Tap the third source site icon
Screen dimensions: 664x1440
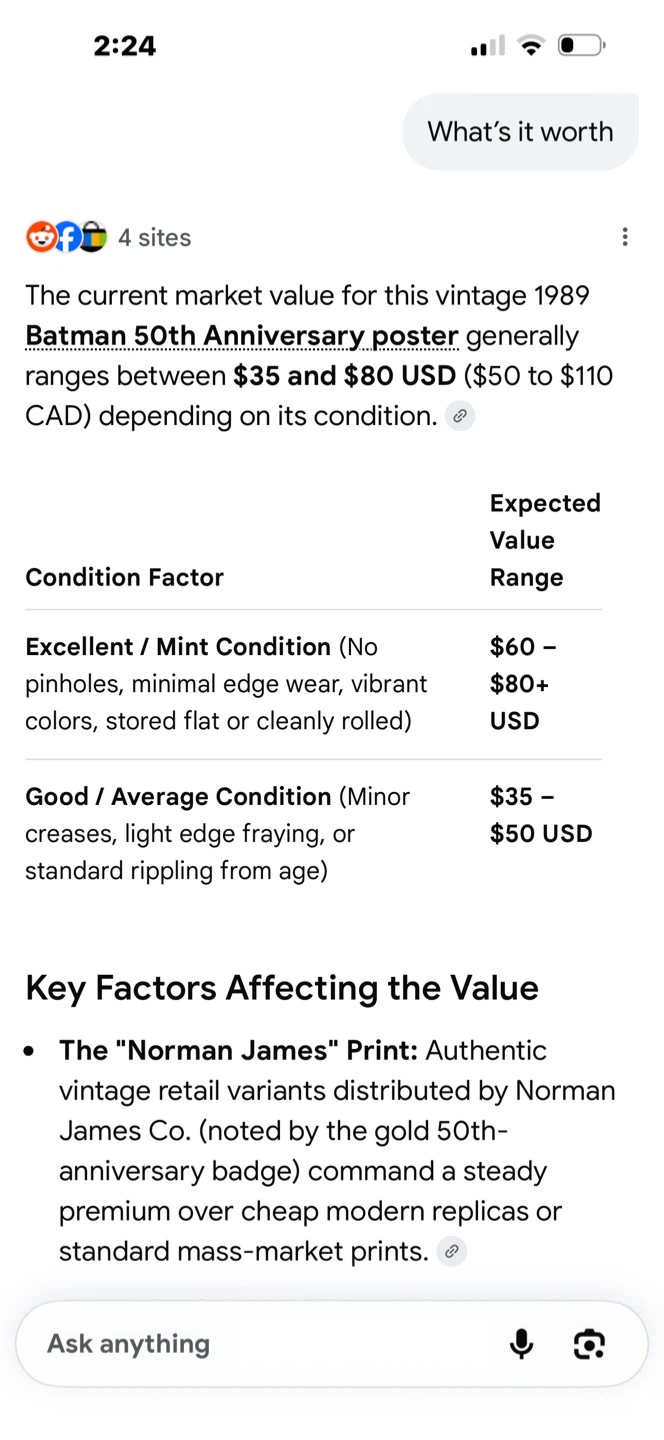pos(92,237)
